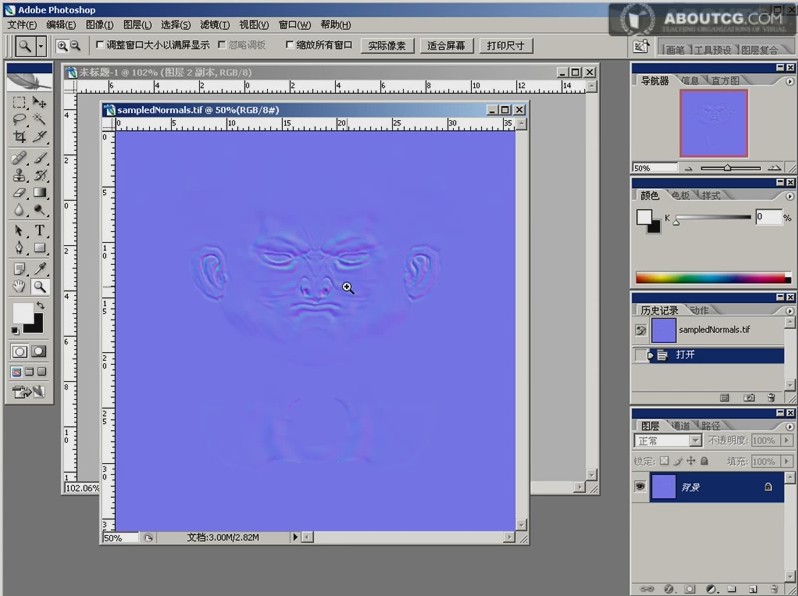The height and width of the screenshot is (596, 798).
Task: Select the Type tool
Action: point(40,231)
